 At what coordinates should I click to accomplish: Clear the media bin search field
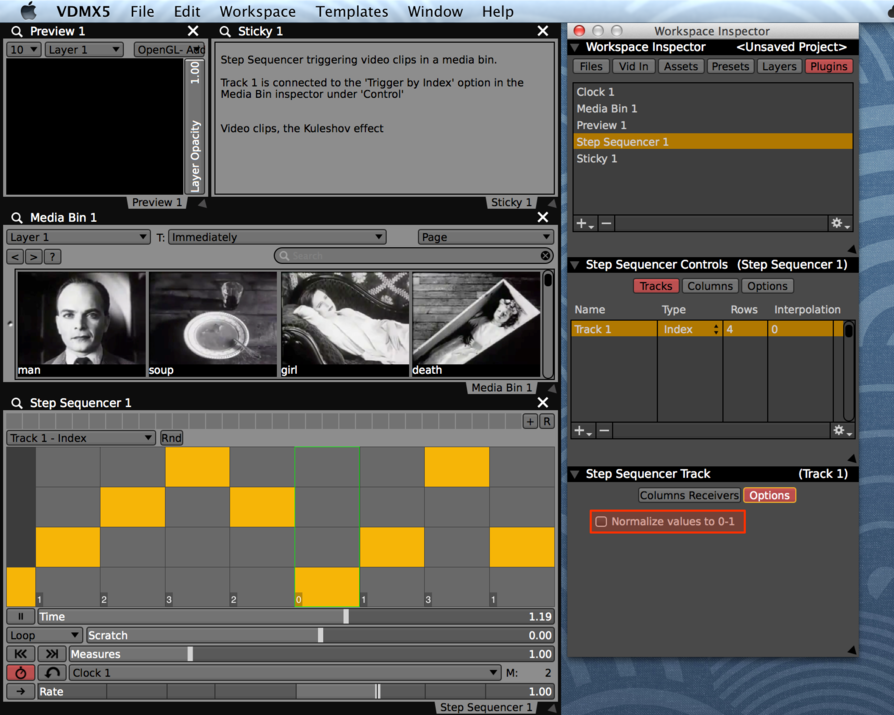click(x=546, y=255)
